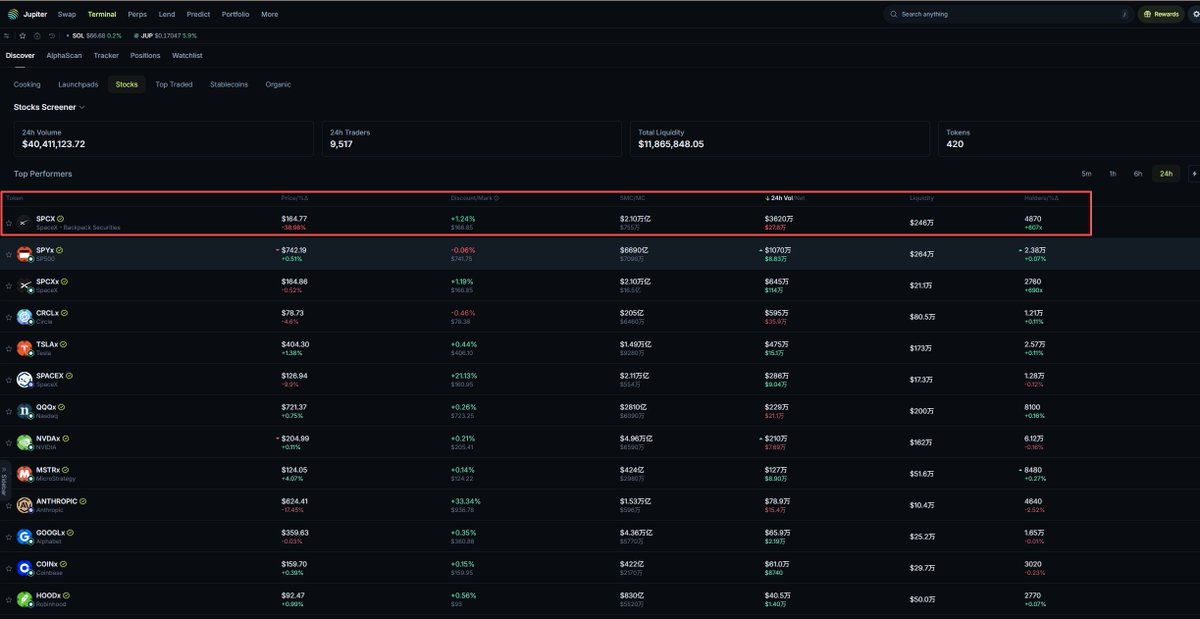Star SPYx to add to watchlist
The image size is (1200, 619).
coord(9,254)
